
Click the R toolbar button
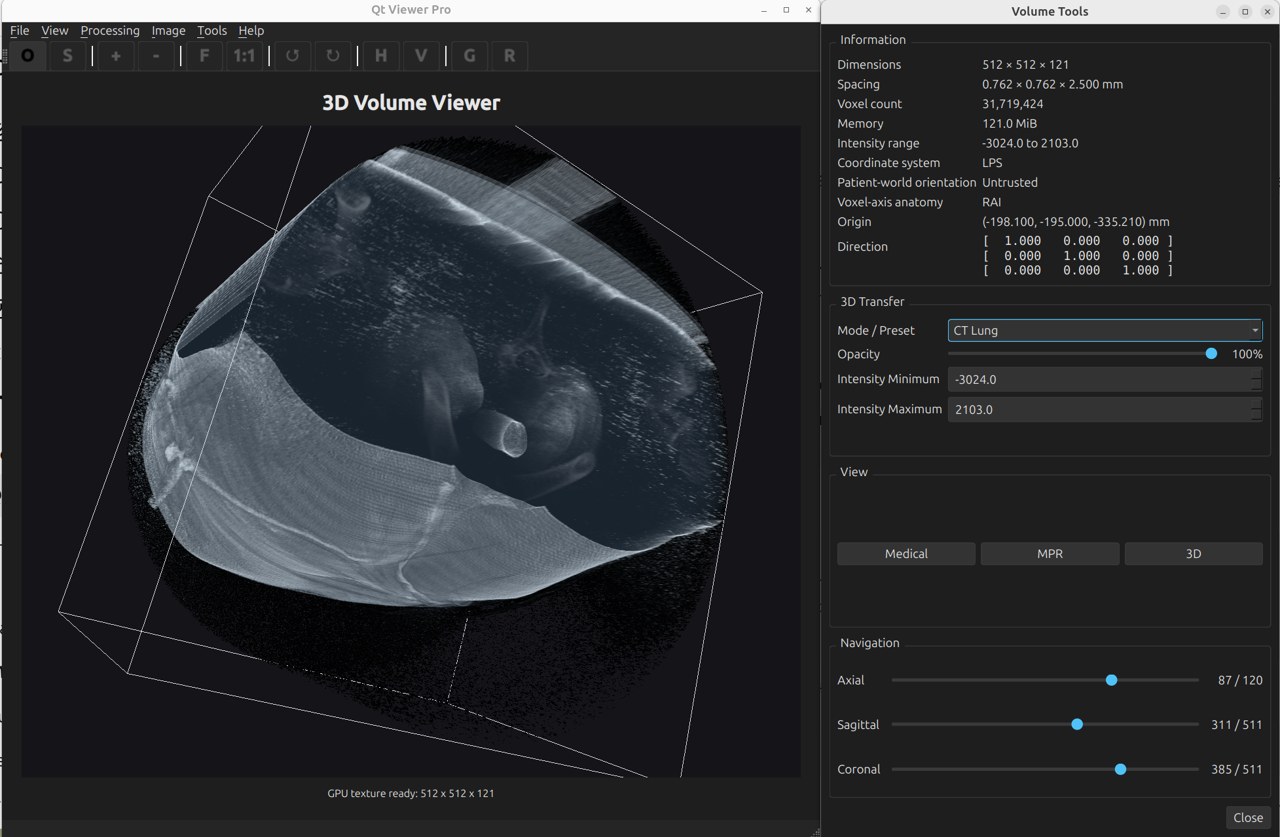(510, 56)
